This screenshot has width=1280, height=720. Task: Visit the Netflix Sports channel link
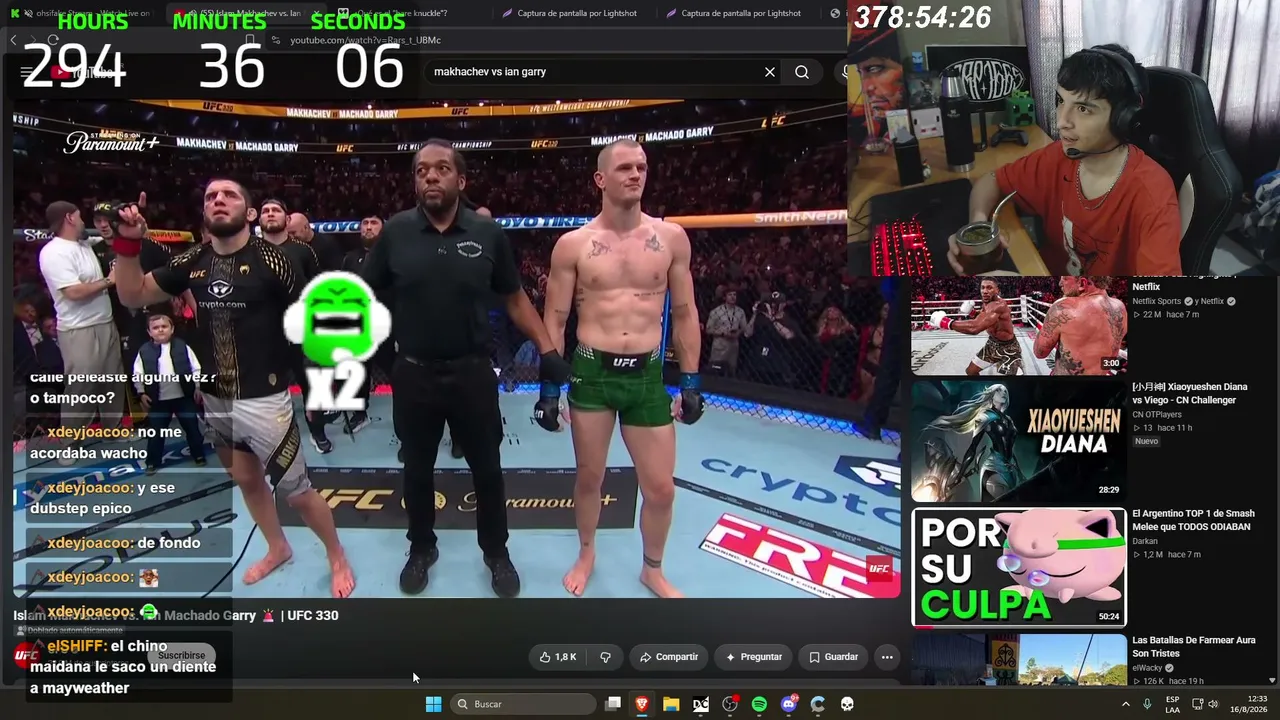pyautogui.click(x=1156, y=301)
